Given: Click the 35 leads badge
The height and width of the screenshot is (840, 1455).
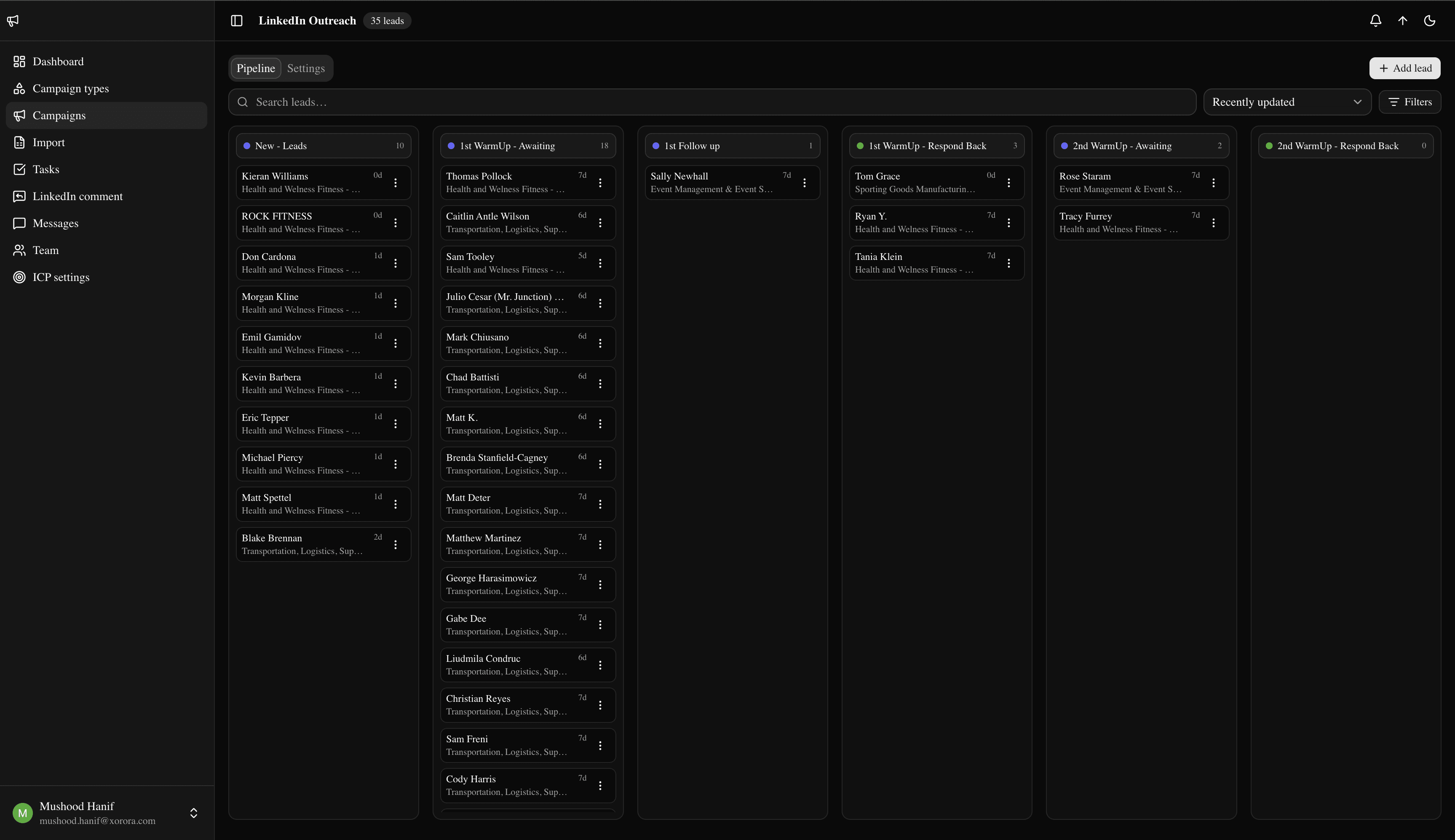Looking at the screenshot, I should pyautogui.click(x=387, y=21).
